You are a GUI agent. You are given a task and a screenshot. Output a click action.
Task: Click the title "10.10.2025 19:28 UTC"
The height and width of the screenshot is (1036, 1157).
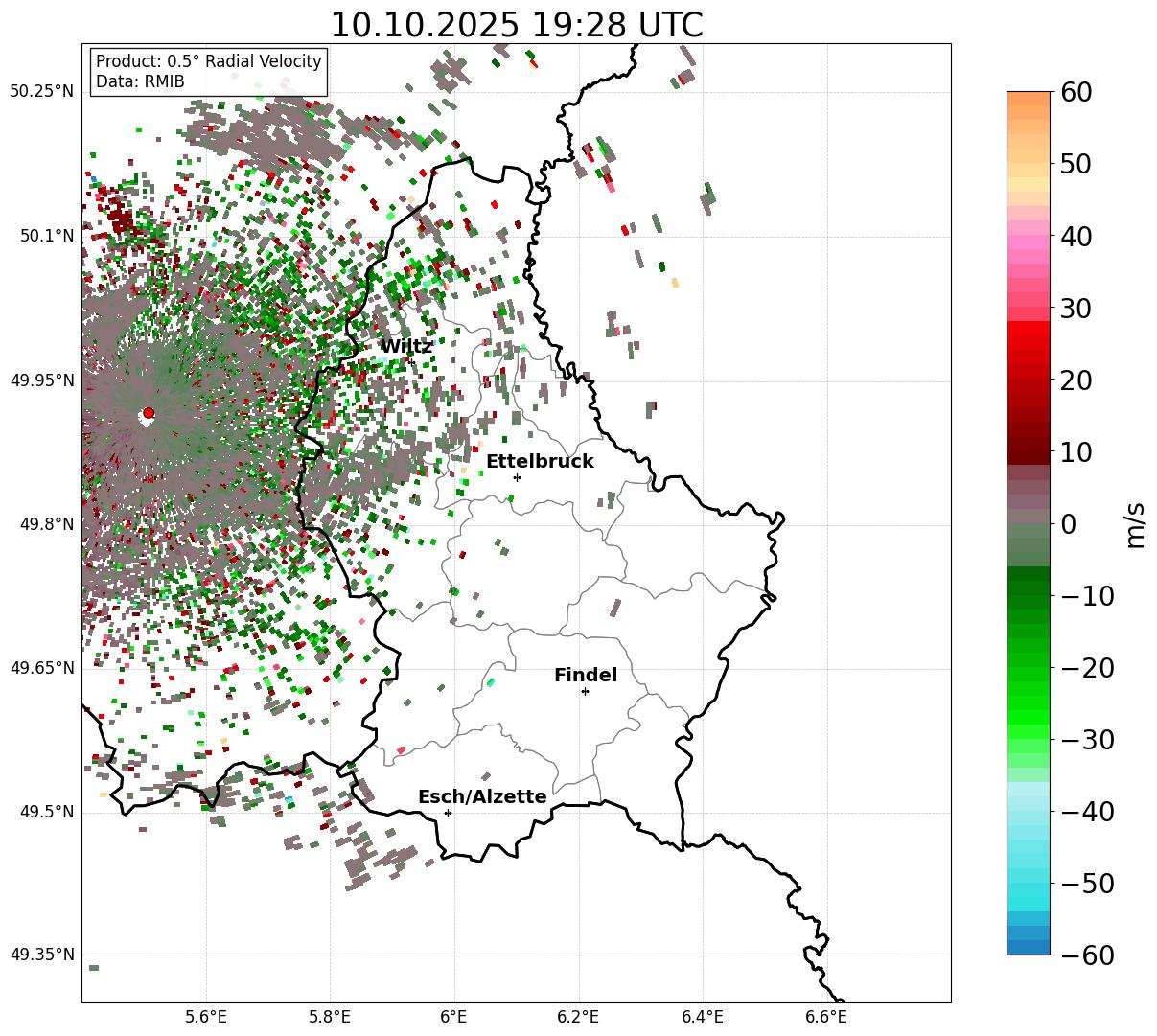pyautogui.click(x=516, y=25)
